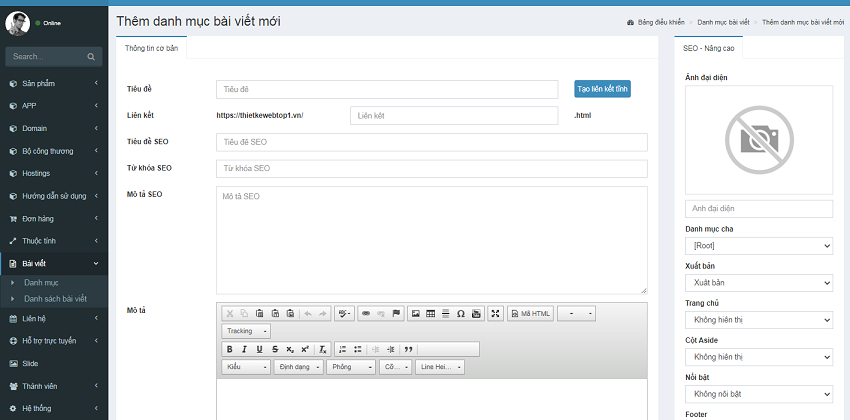Click the numbered list icon
The height and width of the screenshot is (420, 850).
click(343, 349)
